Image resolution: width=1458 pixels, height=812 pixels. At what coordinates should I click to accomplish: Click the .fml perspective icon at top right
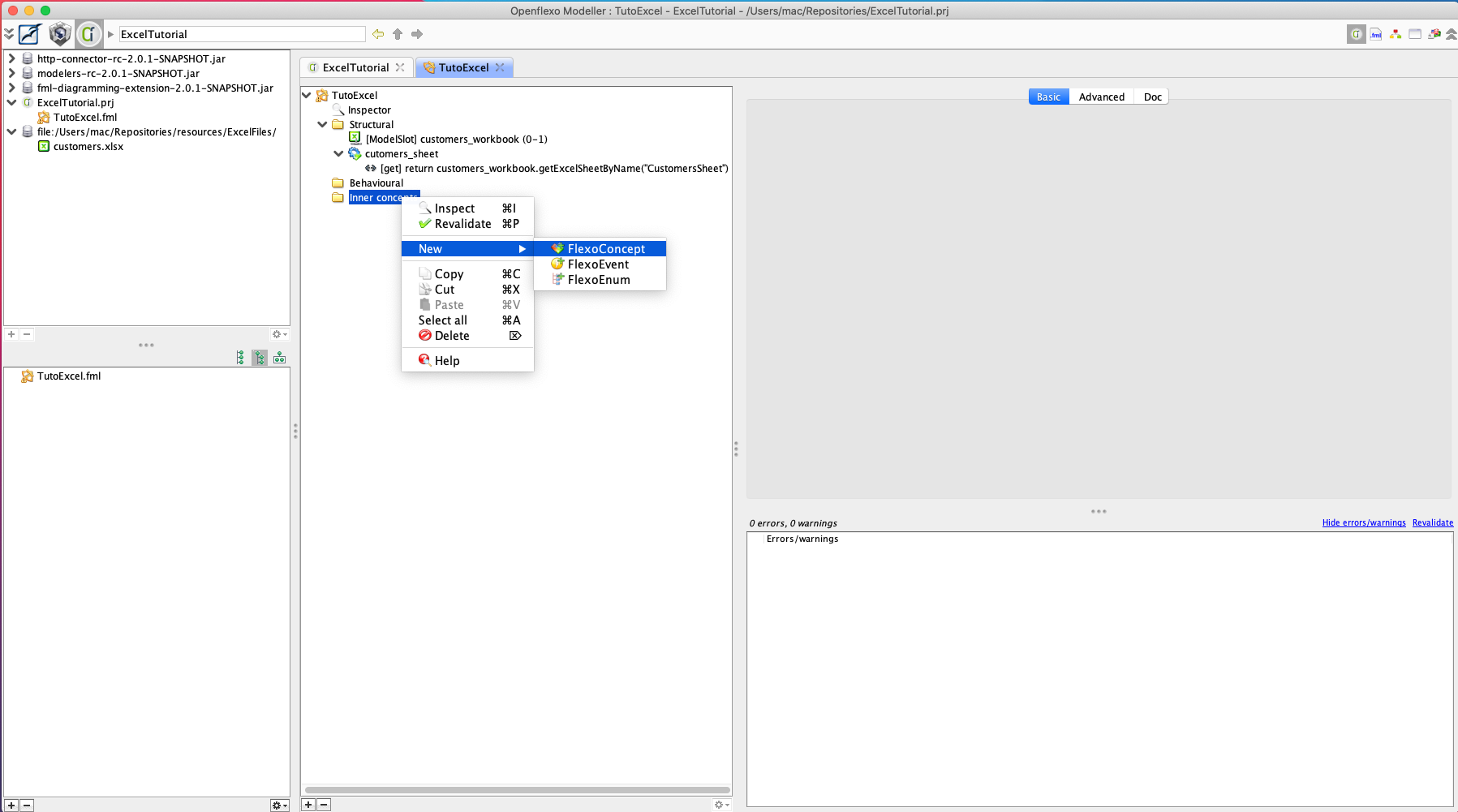tap(1376, 34)
